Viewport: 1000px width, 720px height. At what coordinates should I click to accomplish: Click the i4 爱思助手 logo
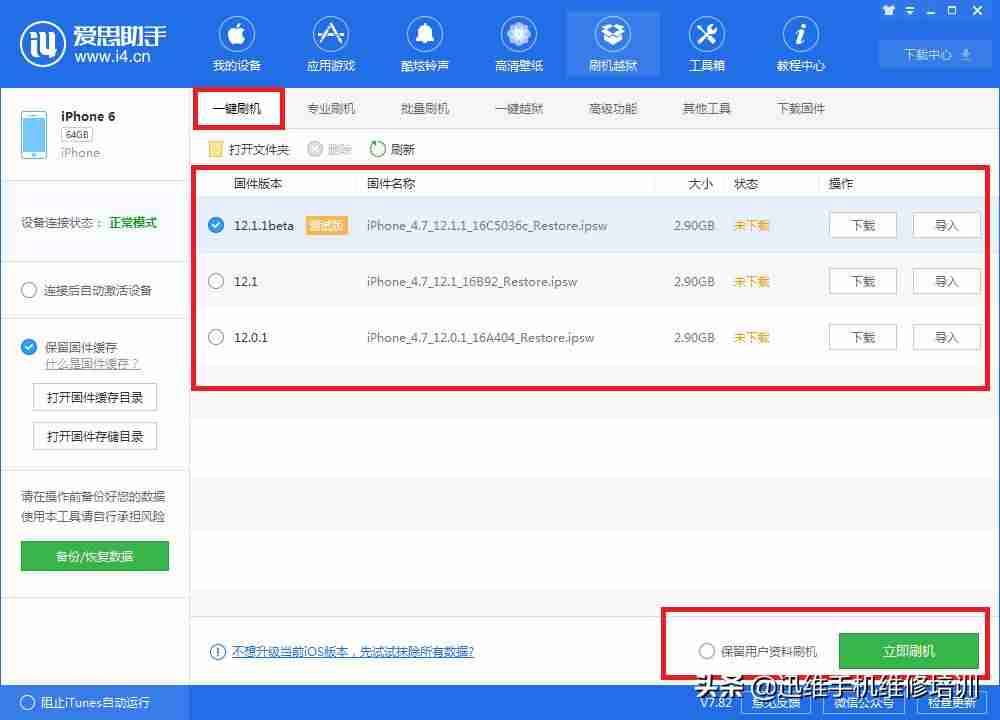click(x=93, y=43)
